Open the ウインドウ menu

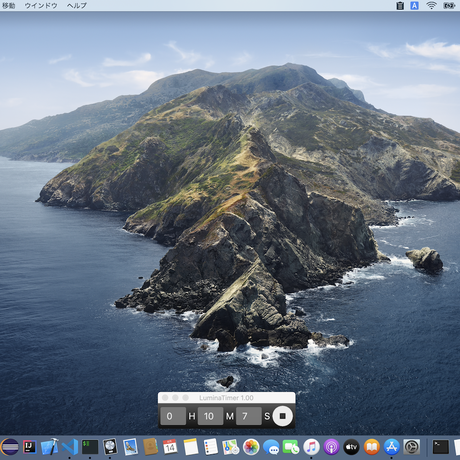click(x=41, y=5)
